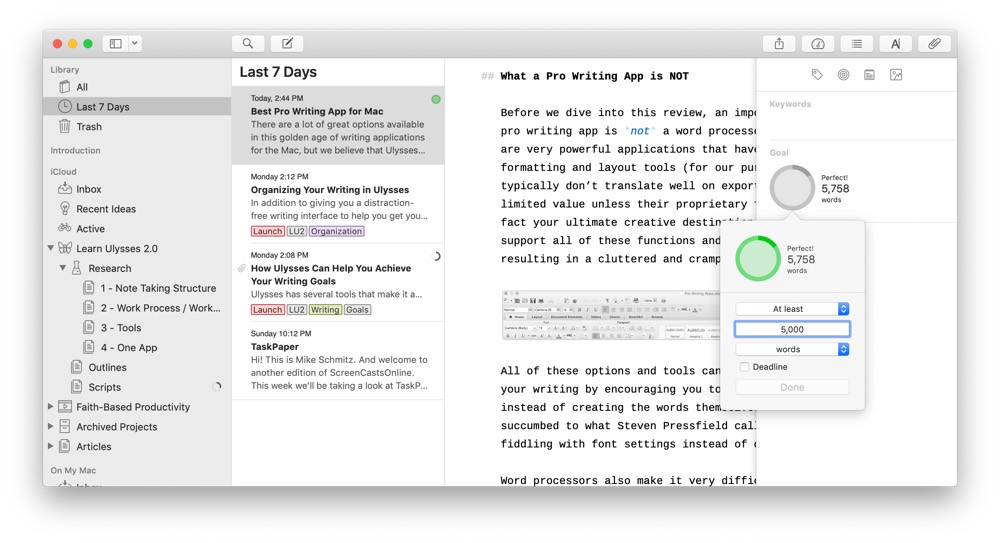Open the view layout dropdown arrow
This screenshot has width=1000, height=543.
135,43
